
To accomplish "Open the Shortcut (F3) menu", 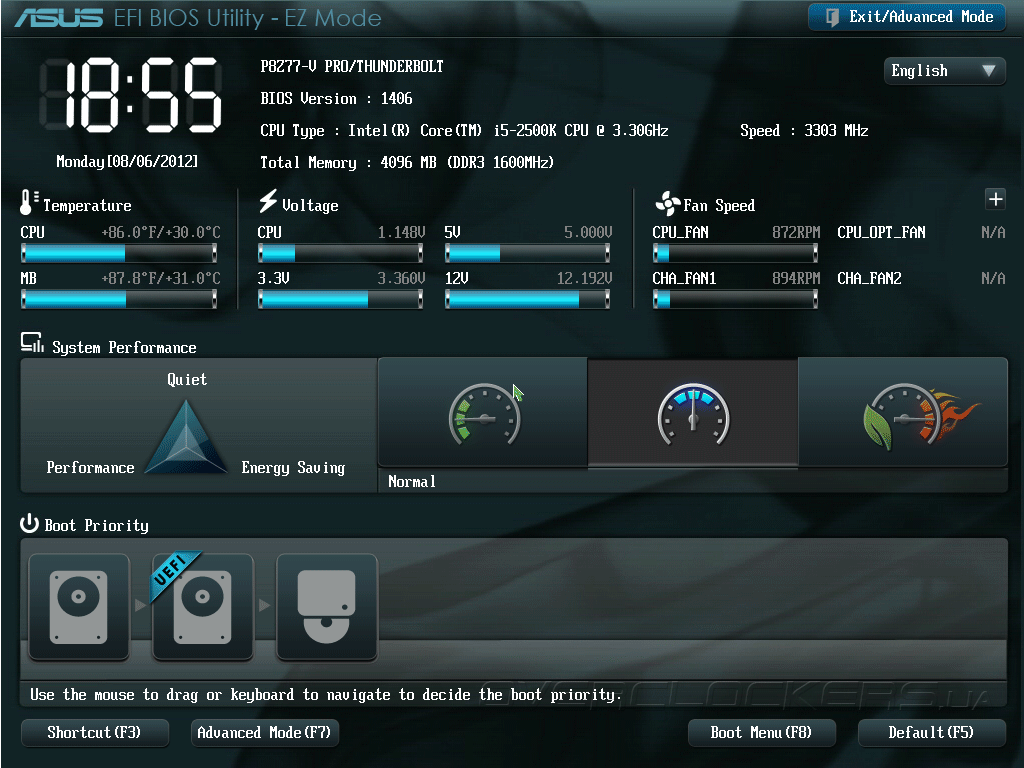I will (x=95, y=733).
